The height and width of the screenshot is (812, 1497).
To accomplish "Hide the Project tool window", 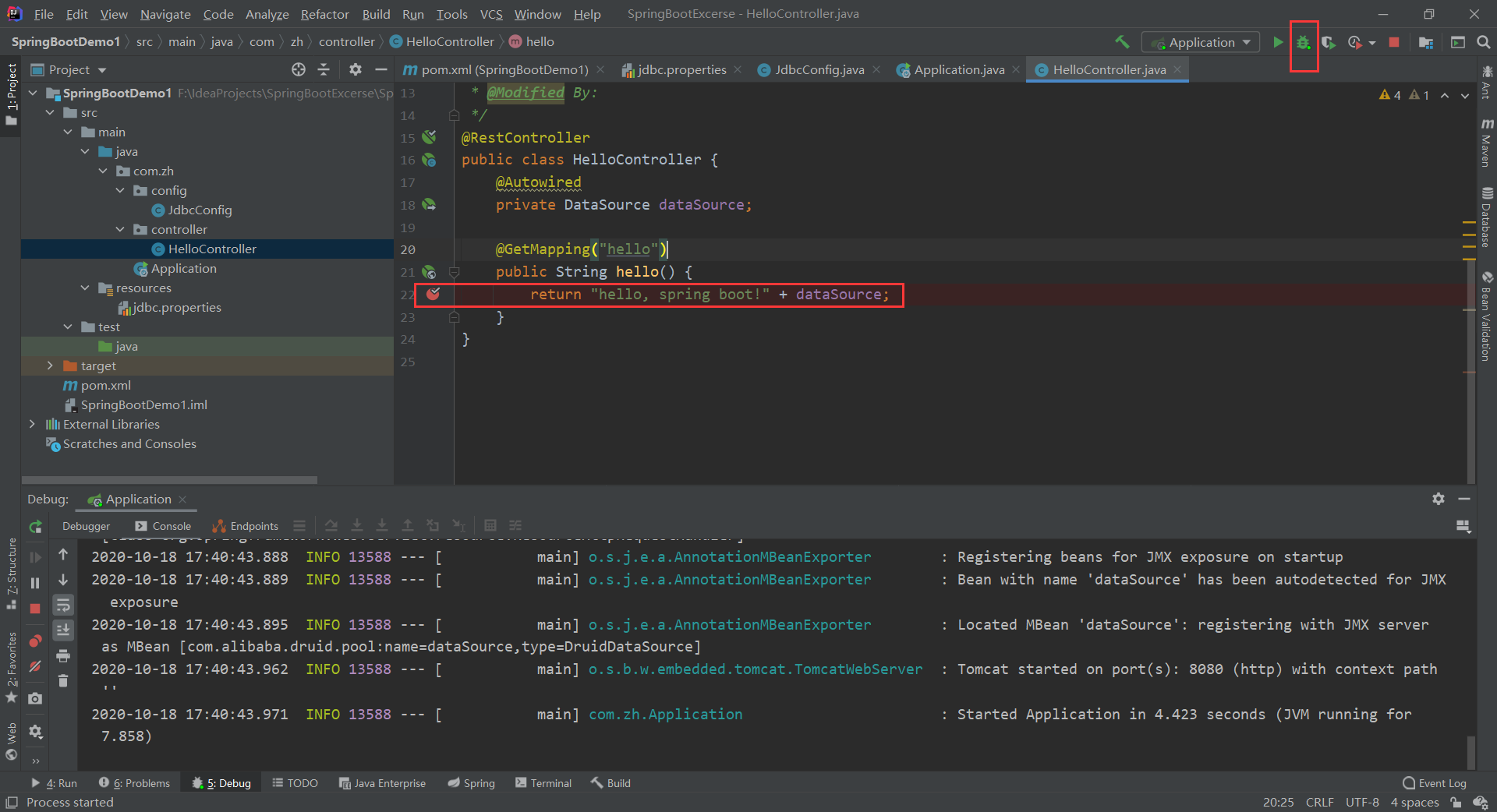I will pyautogui.click(x=380, y=69).
